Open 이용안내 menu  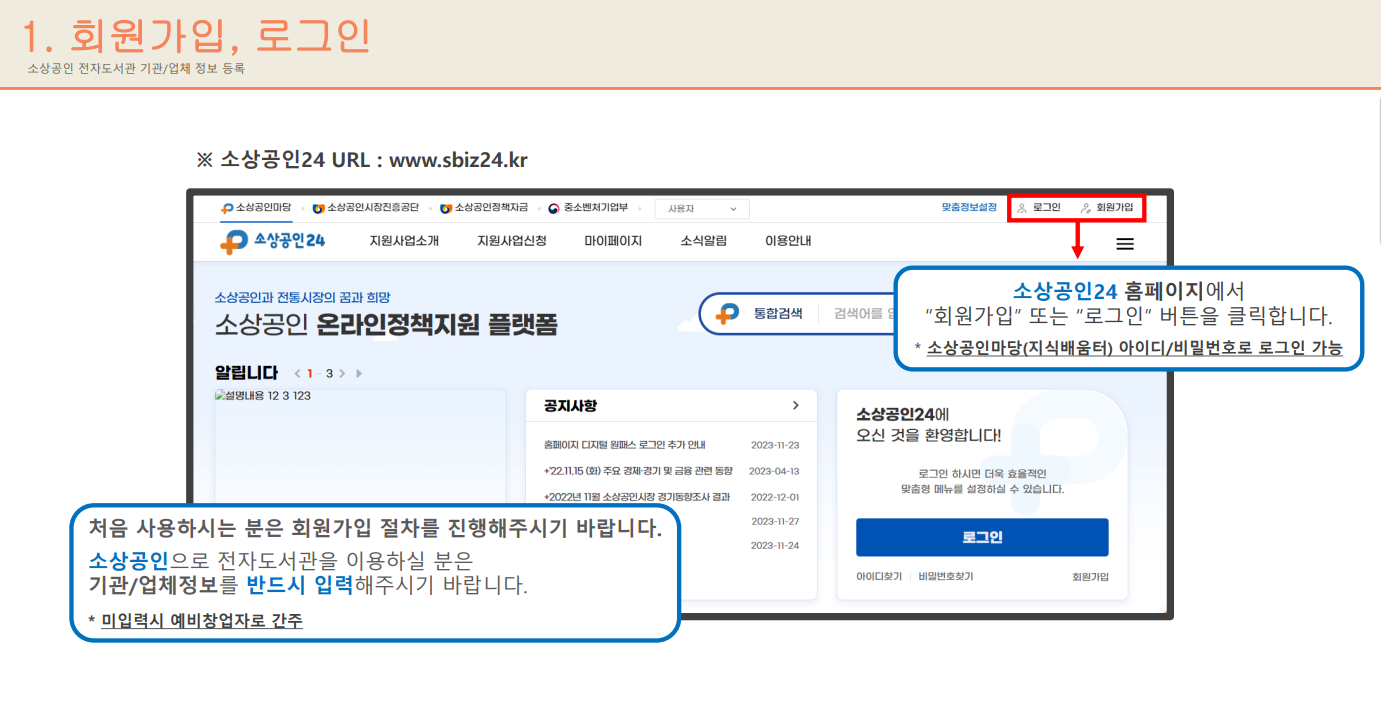pyautogui.click(x=788, y=241)
